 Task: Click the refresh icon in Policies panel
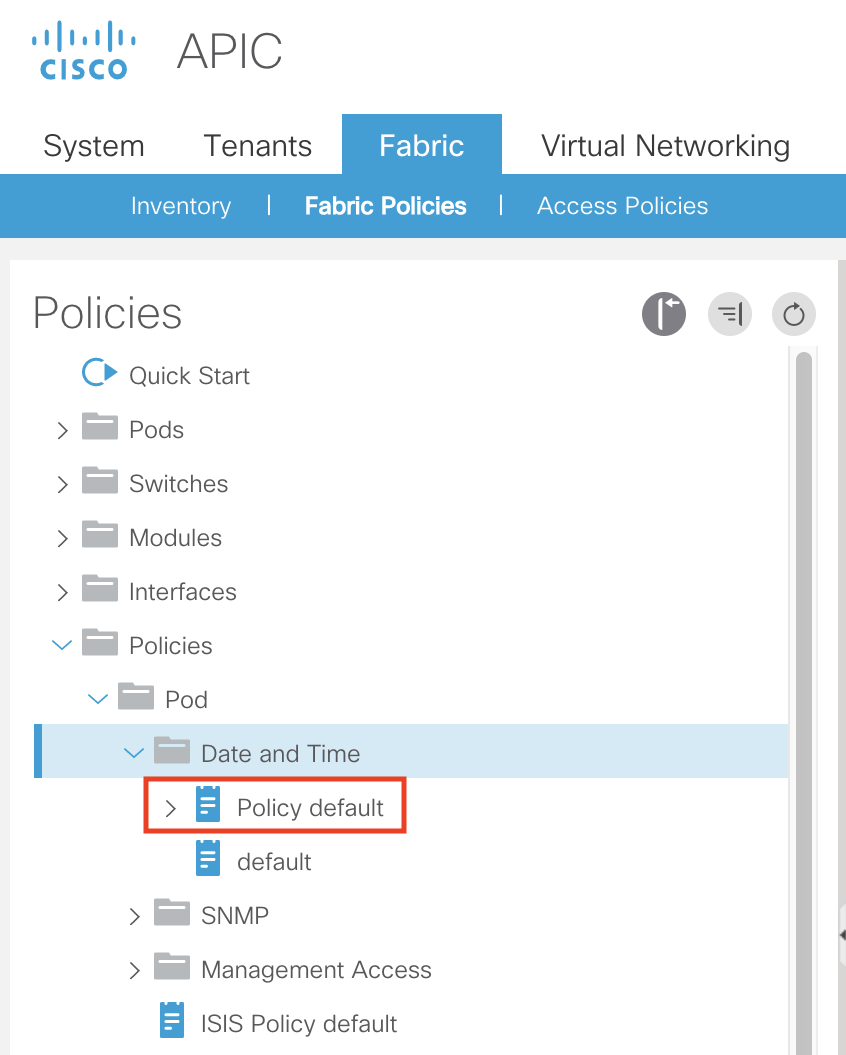tap(794, 315)
